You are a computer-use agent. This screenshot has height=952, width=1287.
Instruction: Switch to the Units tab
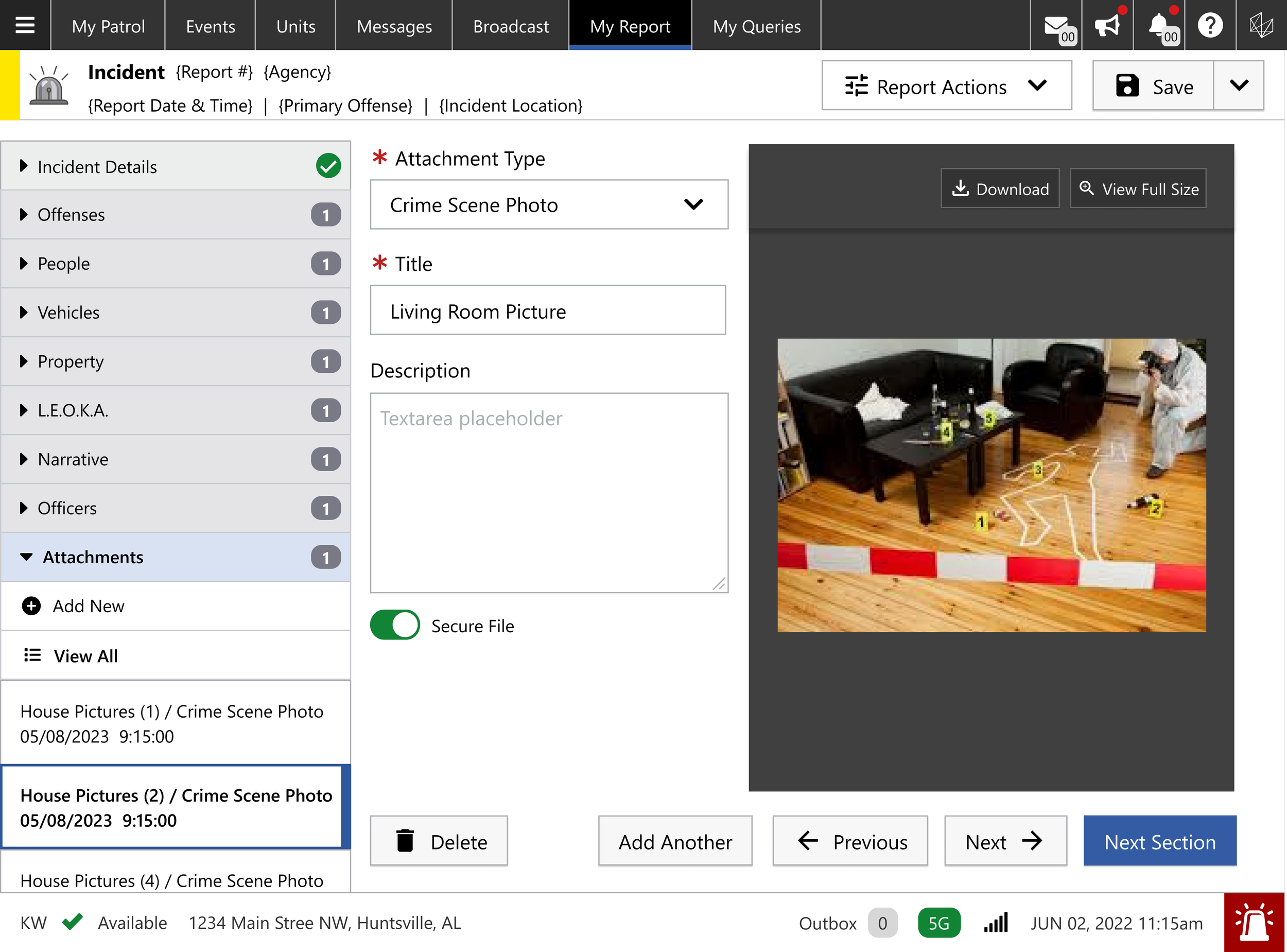(x=295, y=25)
